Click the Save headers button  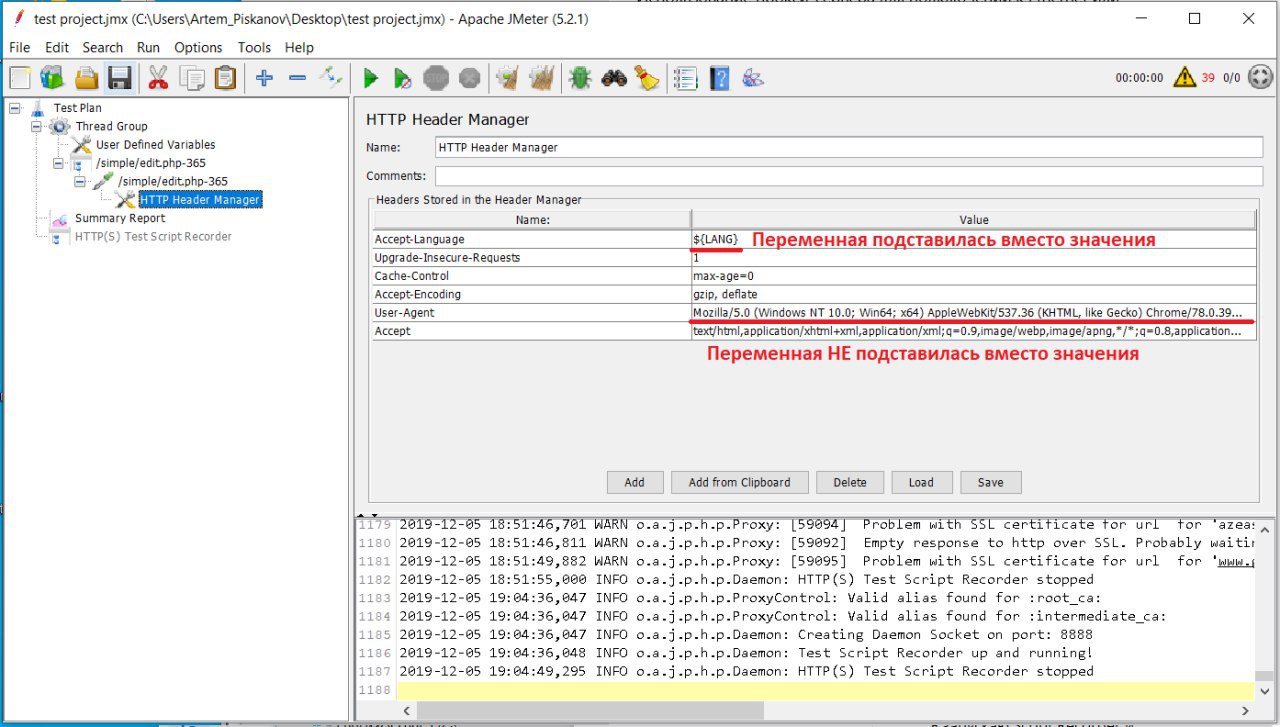click(991, 482)
